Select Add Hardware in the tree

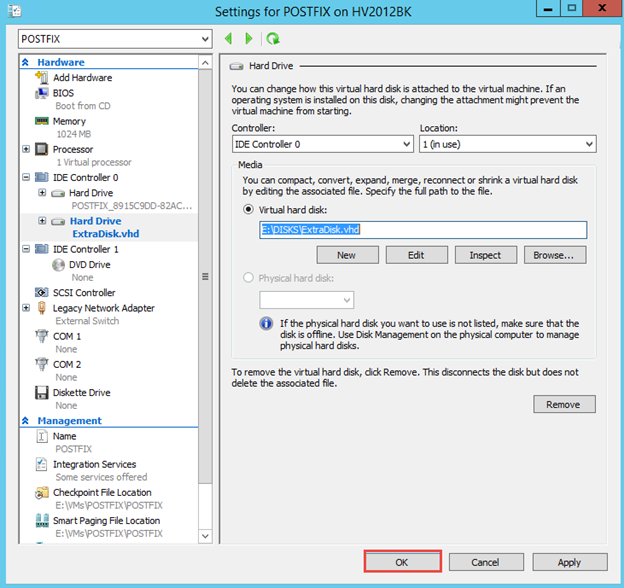click(x=82, y=78)
